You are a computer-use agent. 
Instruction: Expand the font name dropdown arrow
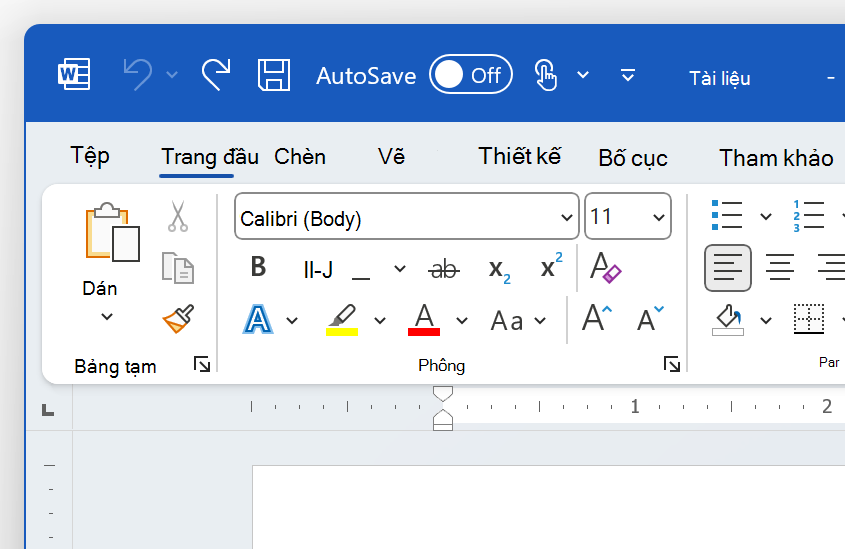click(x=566, y=218)
